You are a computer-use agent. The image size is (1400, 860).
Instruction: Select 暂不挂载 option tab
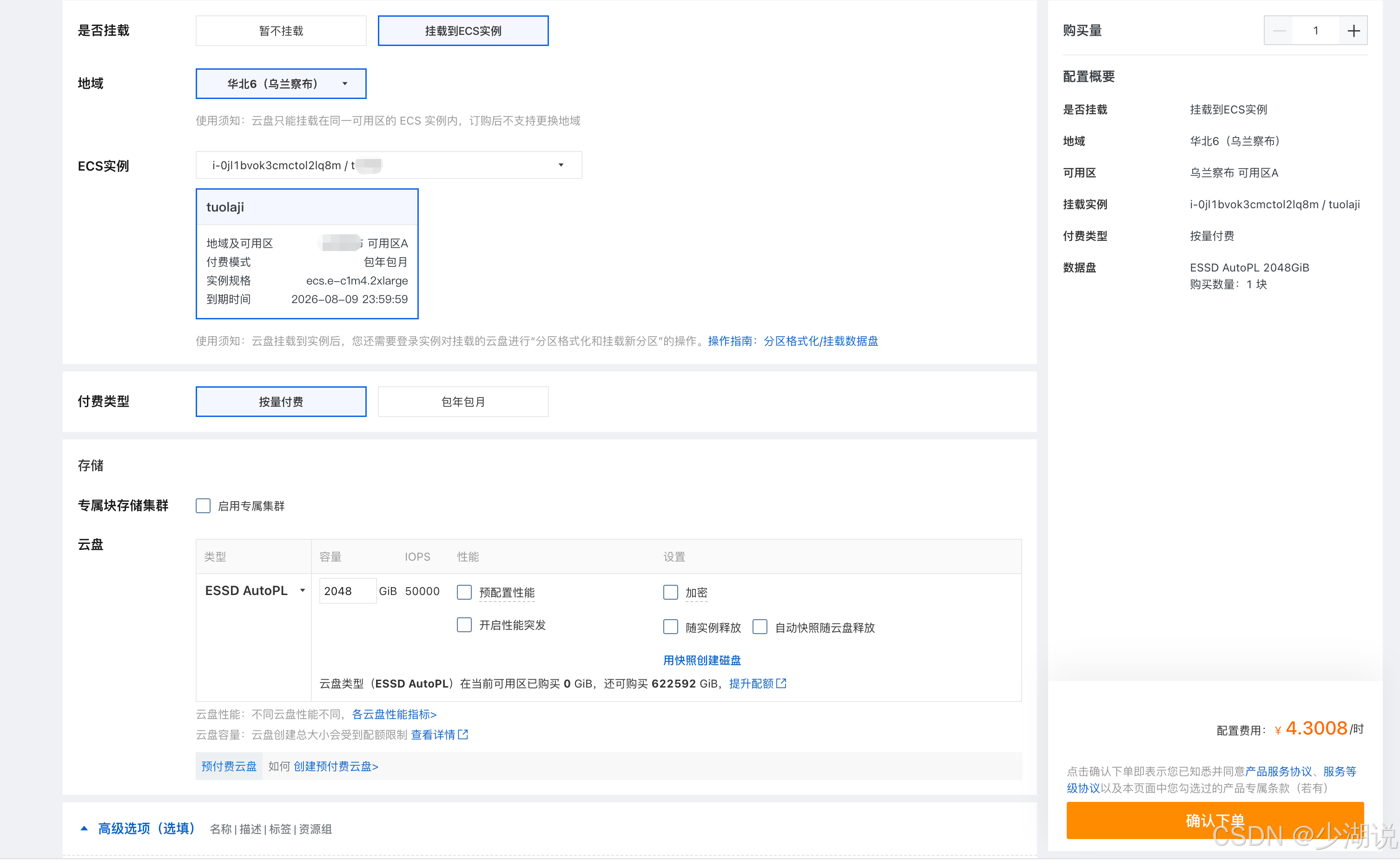tap(281, 31)
